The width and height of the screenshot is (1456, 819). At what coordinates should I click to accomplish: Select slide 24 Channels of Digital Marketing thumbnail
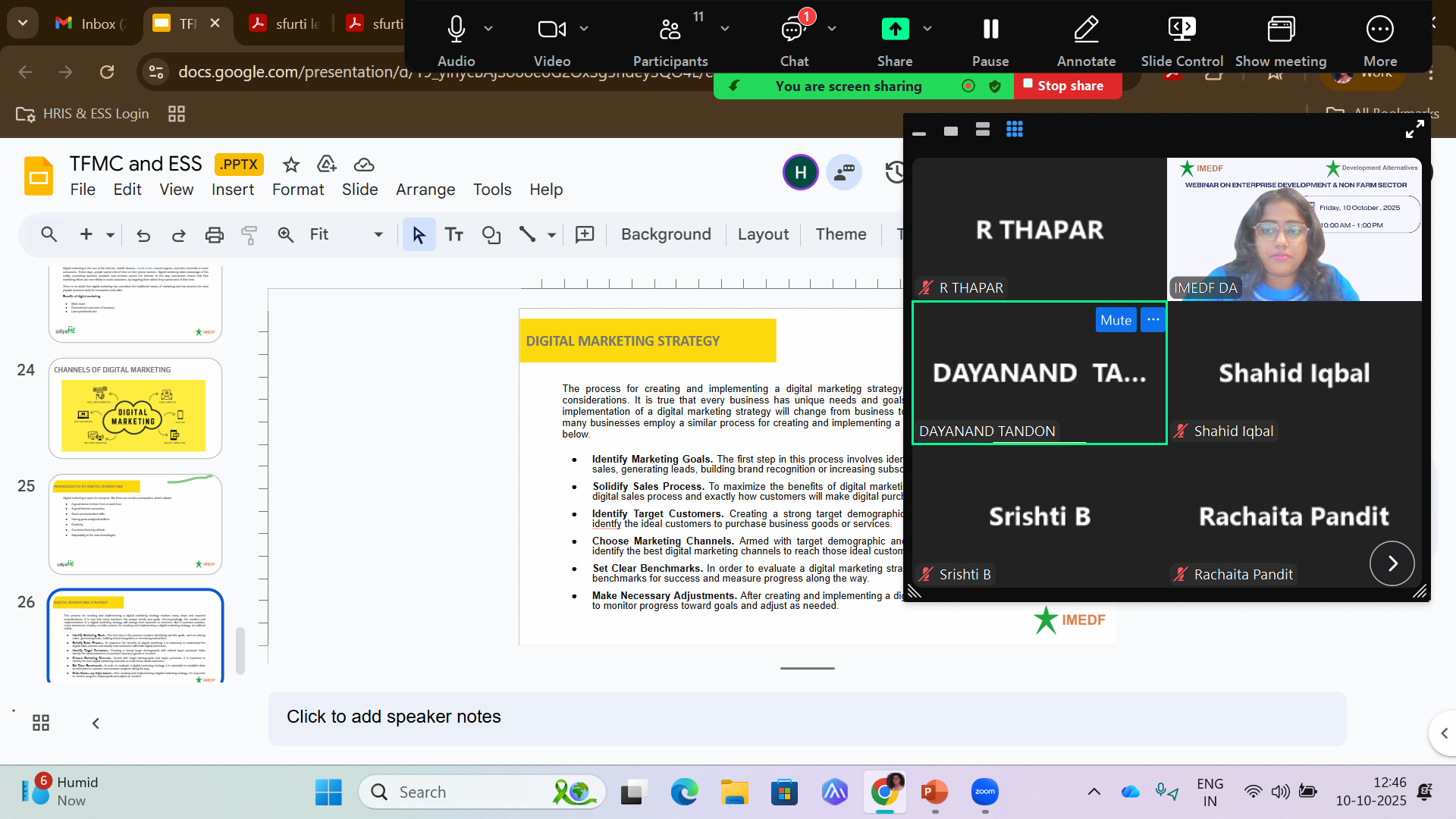135,409
